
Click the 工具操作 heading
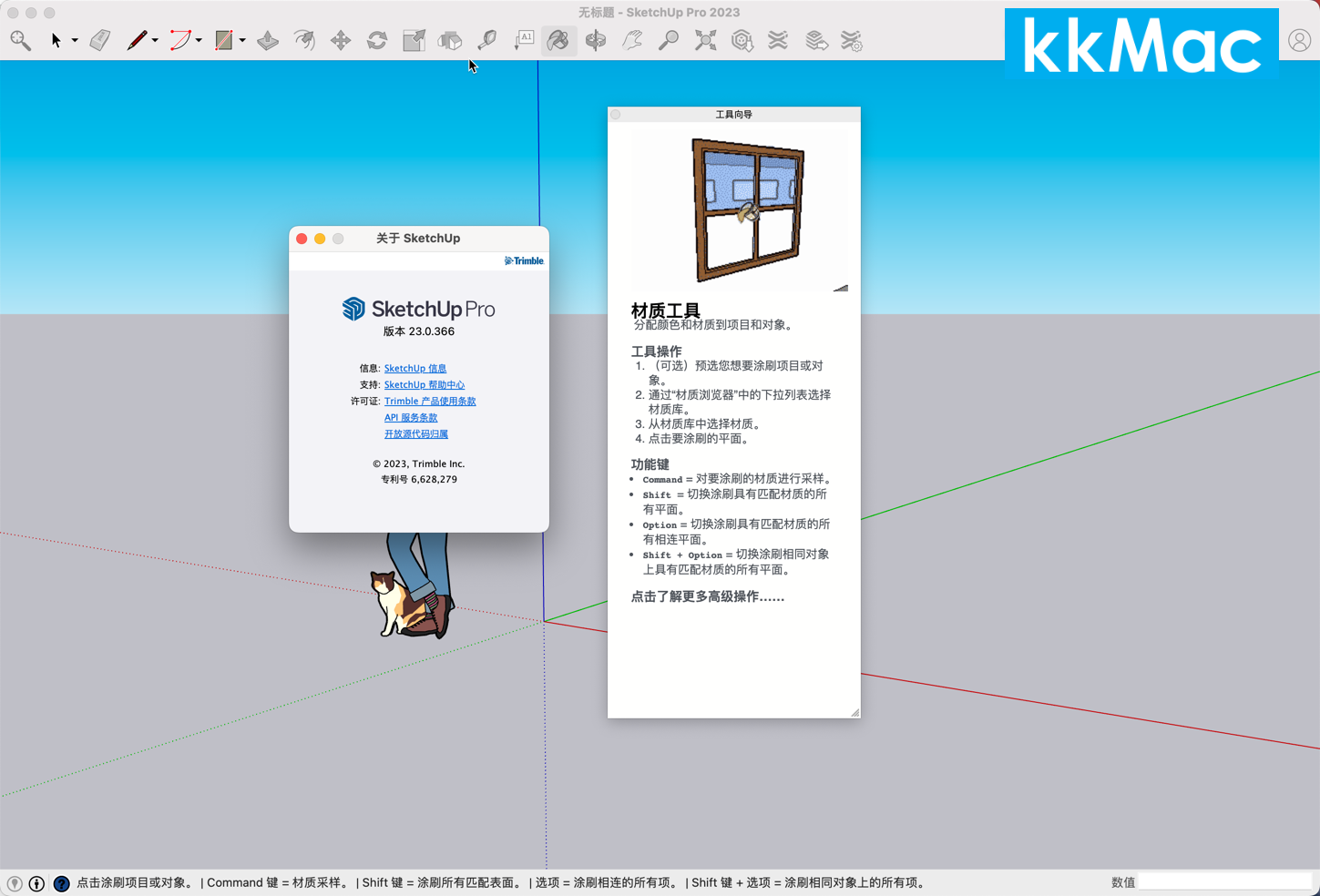click(x=657, y=351)
